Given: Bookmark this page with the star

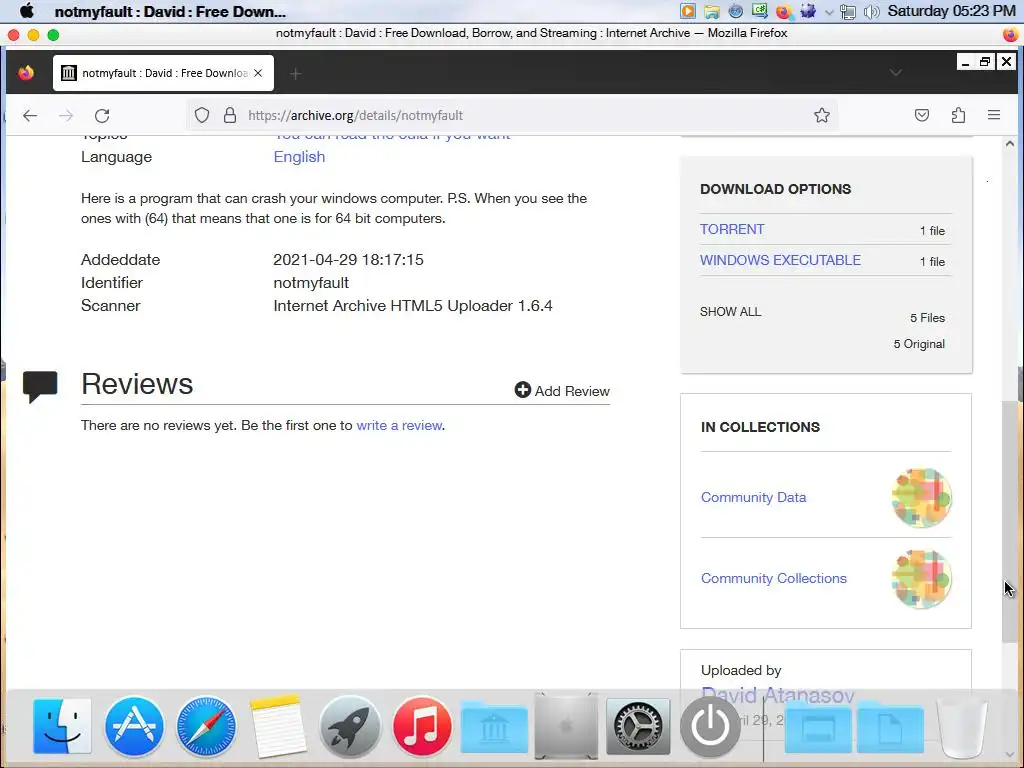Looking at the screenshot, I should coord(822,116).
